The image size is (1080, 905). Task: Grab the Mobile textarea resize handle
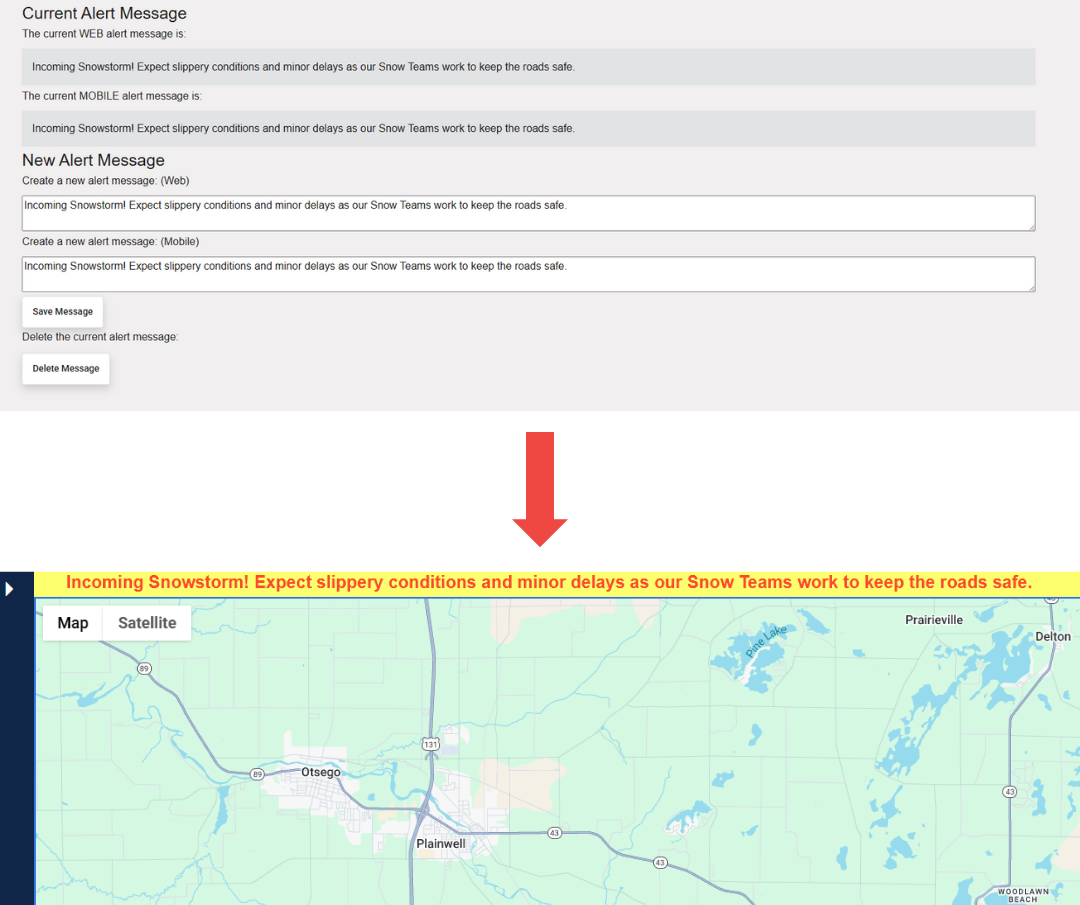[x=1030, y=287]
